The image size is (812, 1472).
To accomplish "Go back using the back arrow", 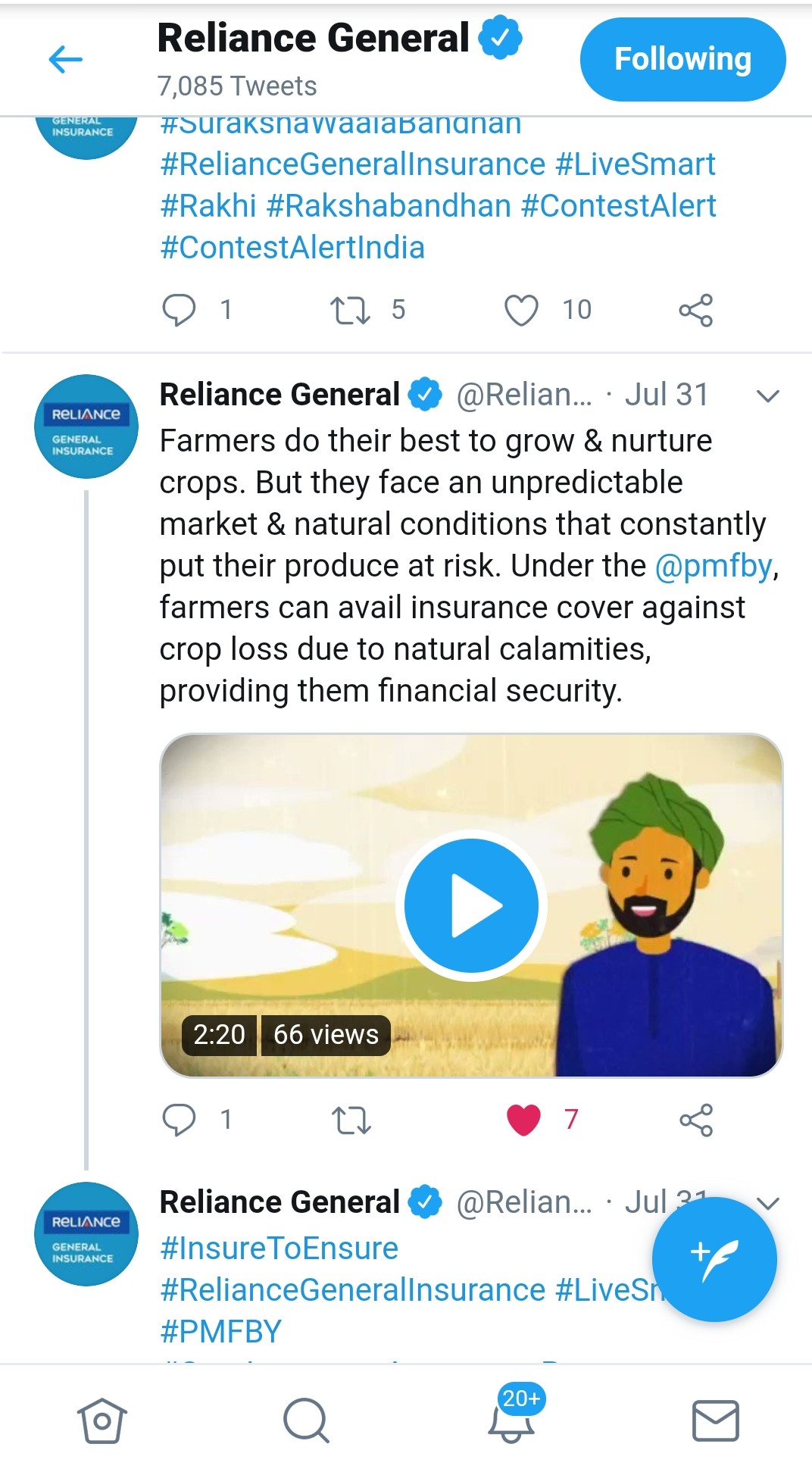I will point(65,60).
